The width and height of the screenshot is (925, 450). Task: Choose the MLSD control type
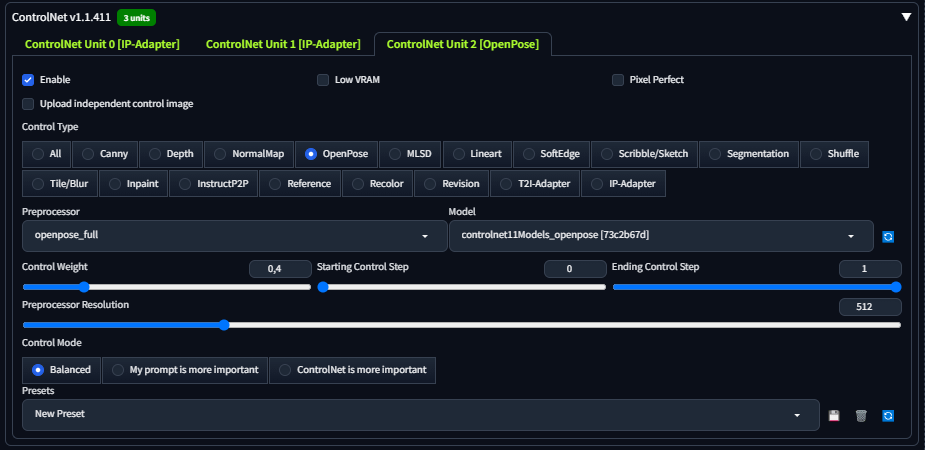(410, 154)
